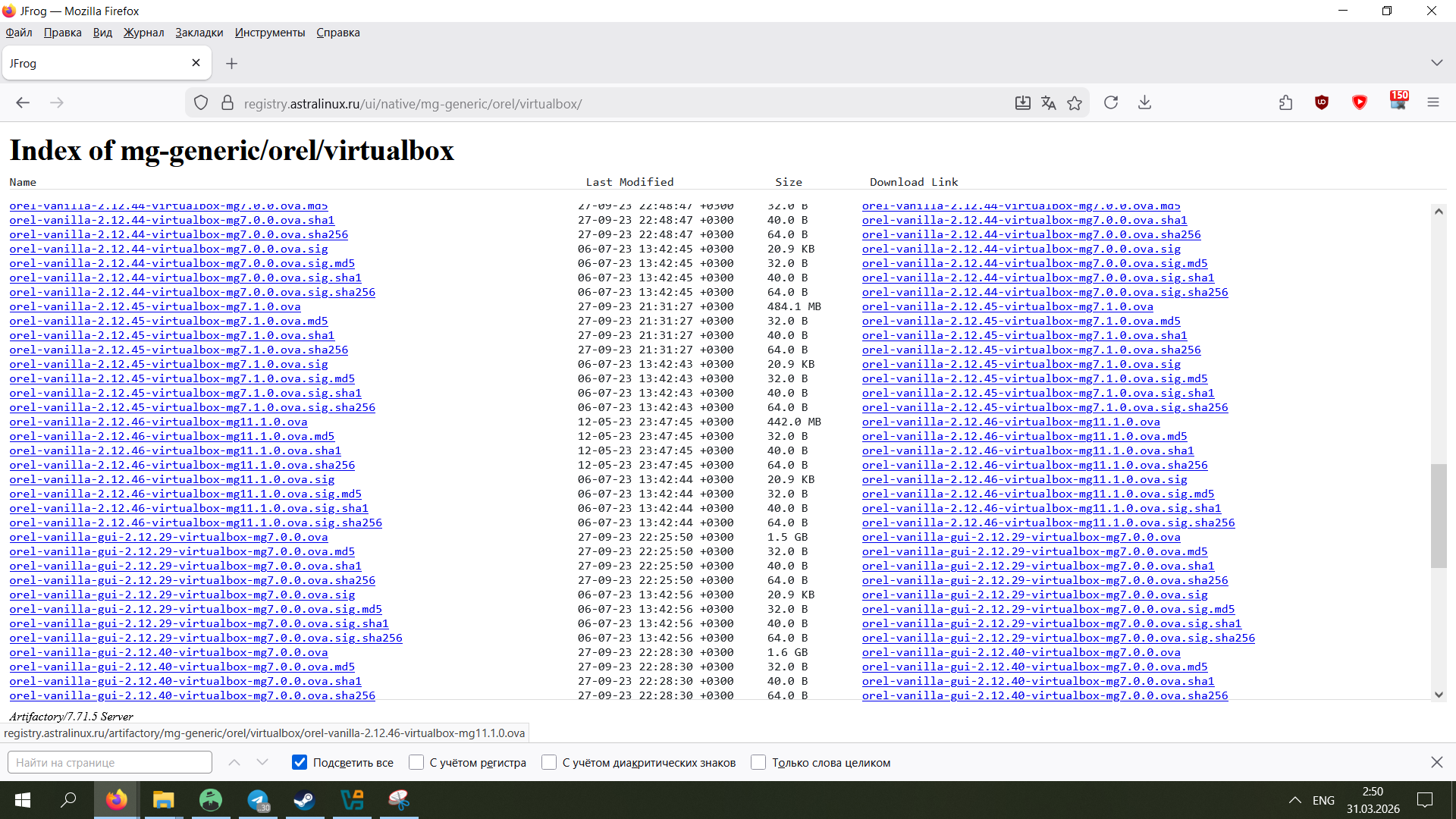Click the forward navigation arrow
The width and height of the screenshot is (1456, 819).
57,103
